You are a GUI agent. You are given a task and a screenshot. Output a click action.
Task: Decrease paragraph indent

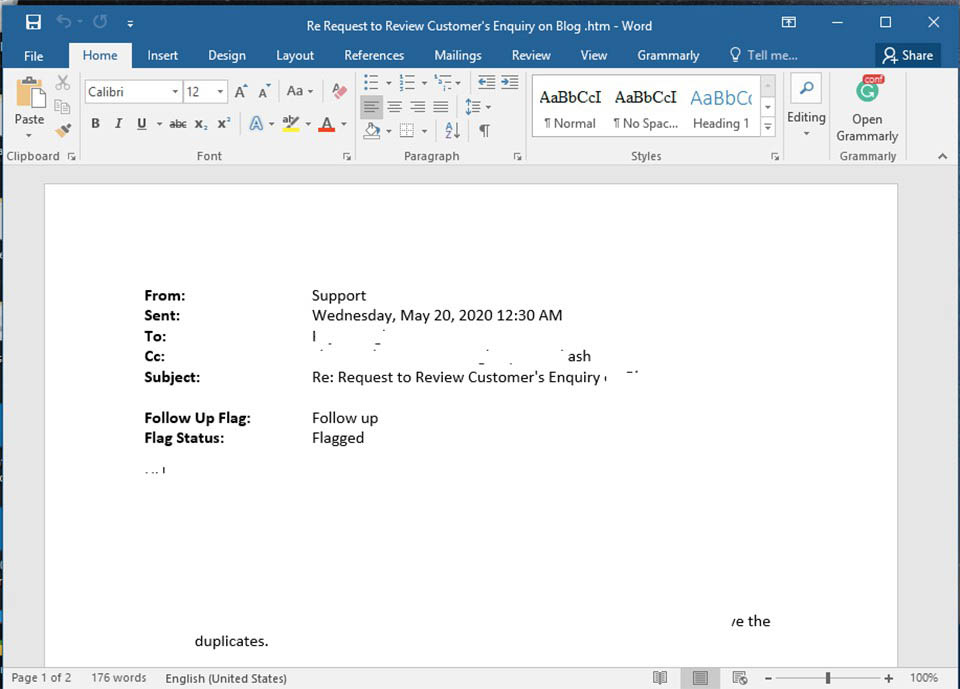click(486, 82)
